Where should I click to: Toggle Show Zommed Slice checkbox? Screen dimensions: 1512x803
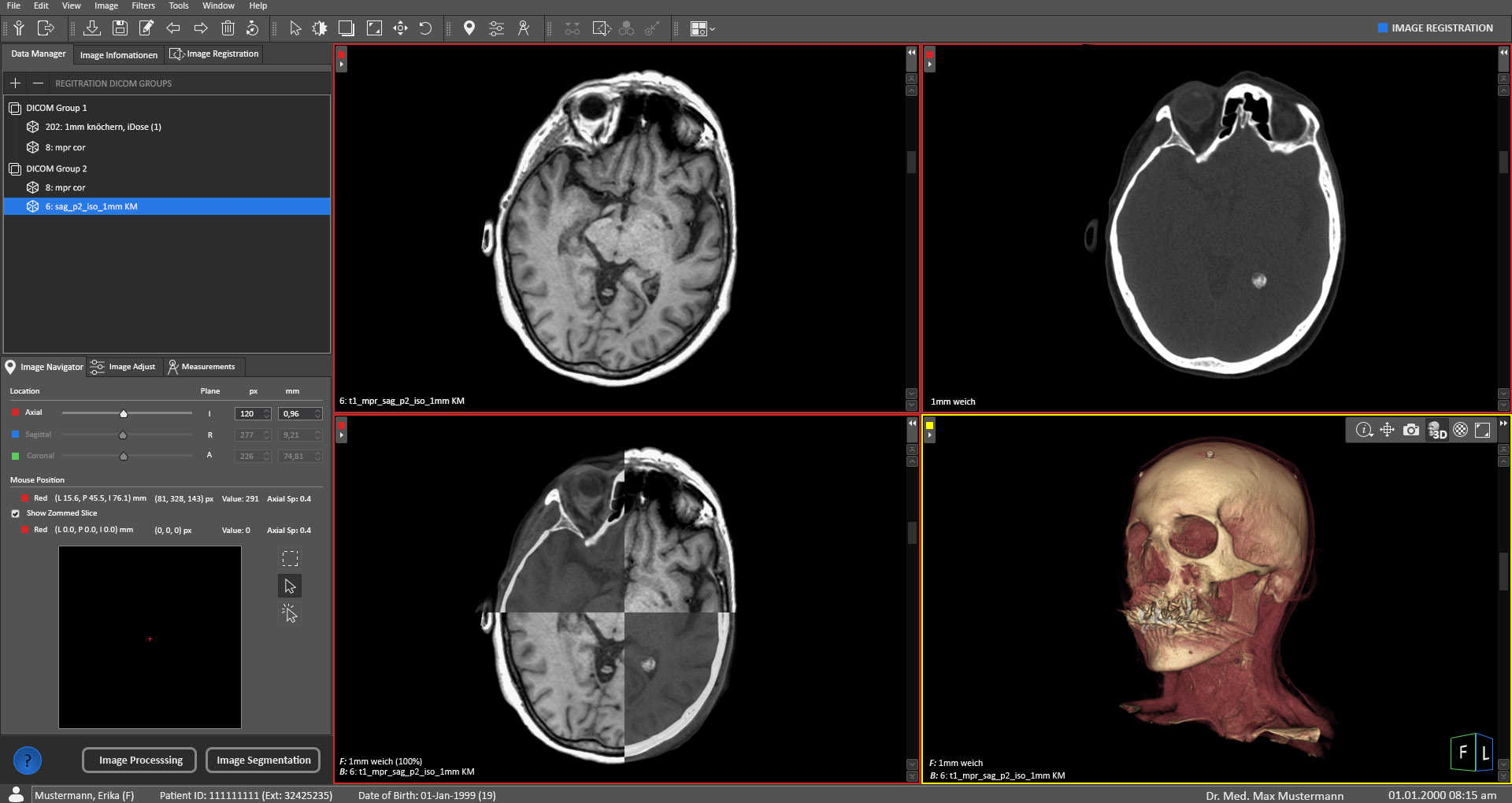(x=15, y=513)
